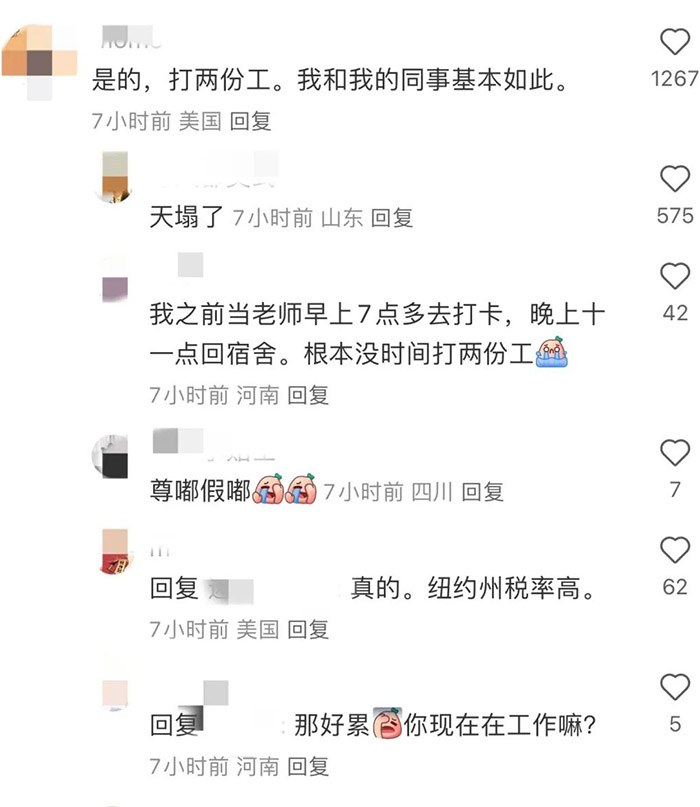Viewport: 700px width, 807px height.
Task: Click 回复 under the 打两份工 top comment
Action: pyautogui.click(x=250, y=121)
